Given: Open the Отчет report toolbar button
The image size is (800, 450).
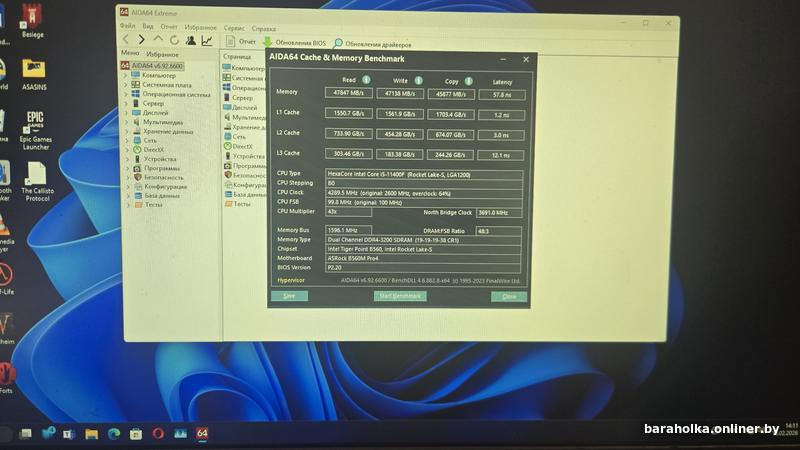Looking at the screenshot, I should click(240, 42).
